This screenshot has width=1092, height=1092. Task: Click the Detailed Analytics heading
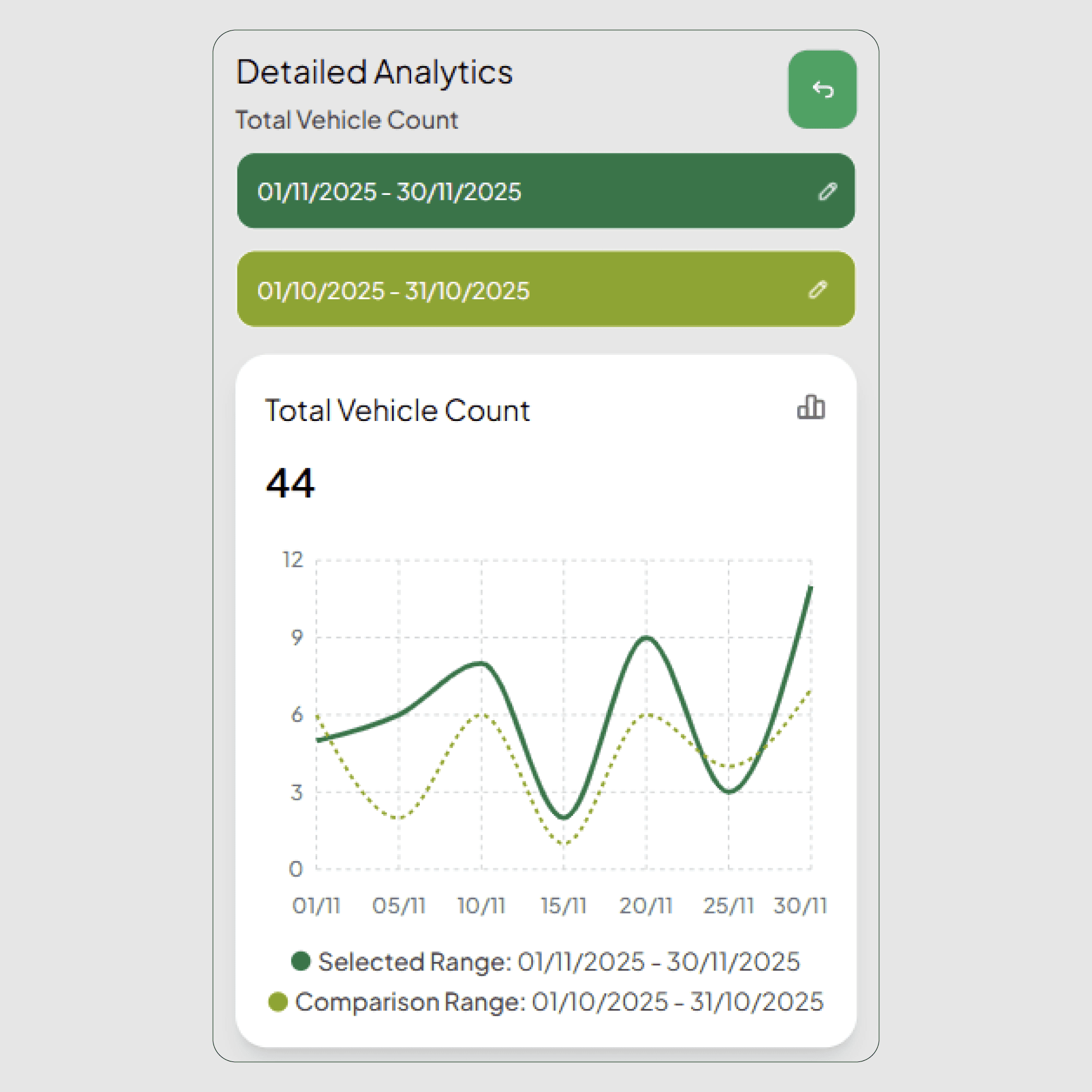(x=374, y=72)
